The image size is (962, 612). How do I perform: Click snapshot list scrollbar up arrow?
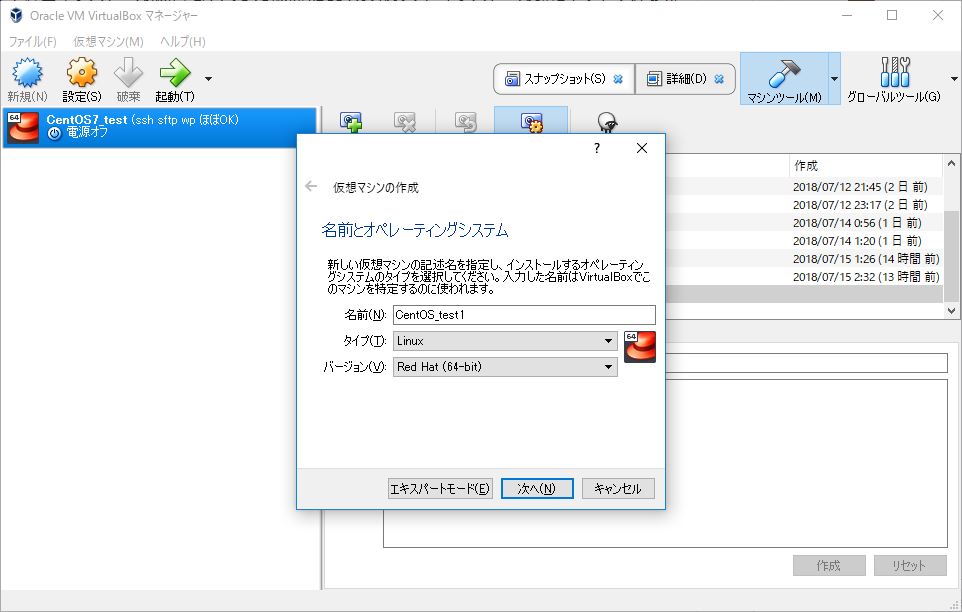(x=951, y=163)
